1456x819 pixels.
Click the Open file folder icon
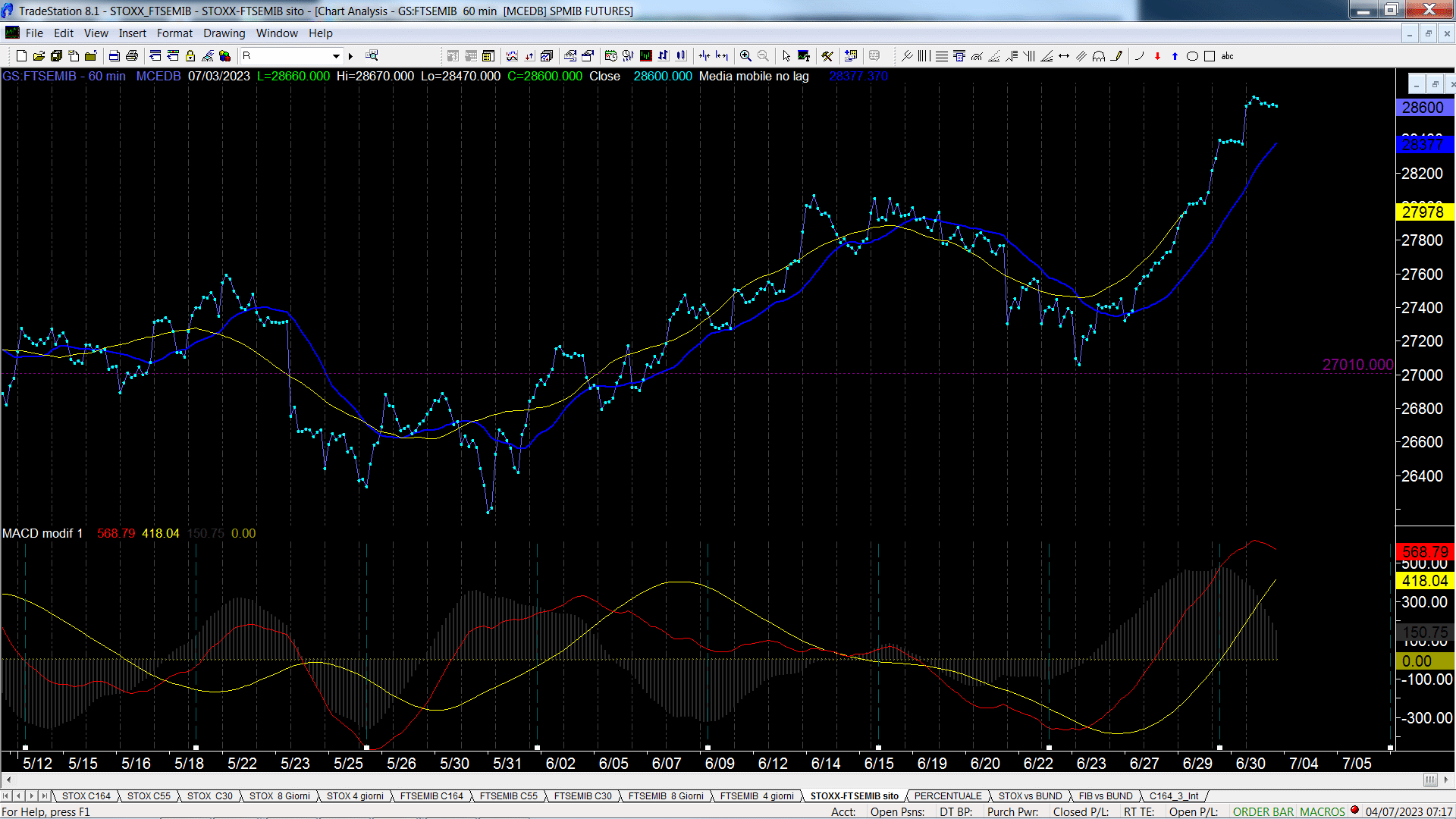(39, 56)
